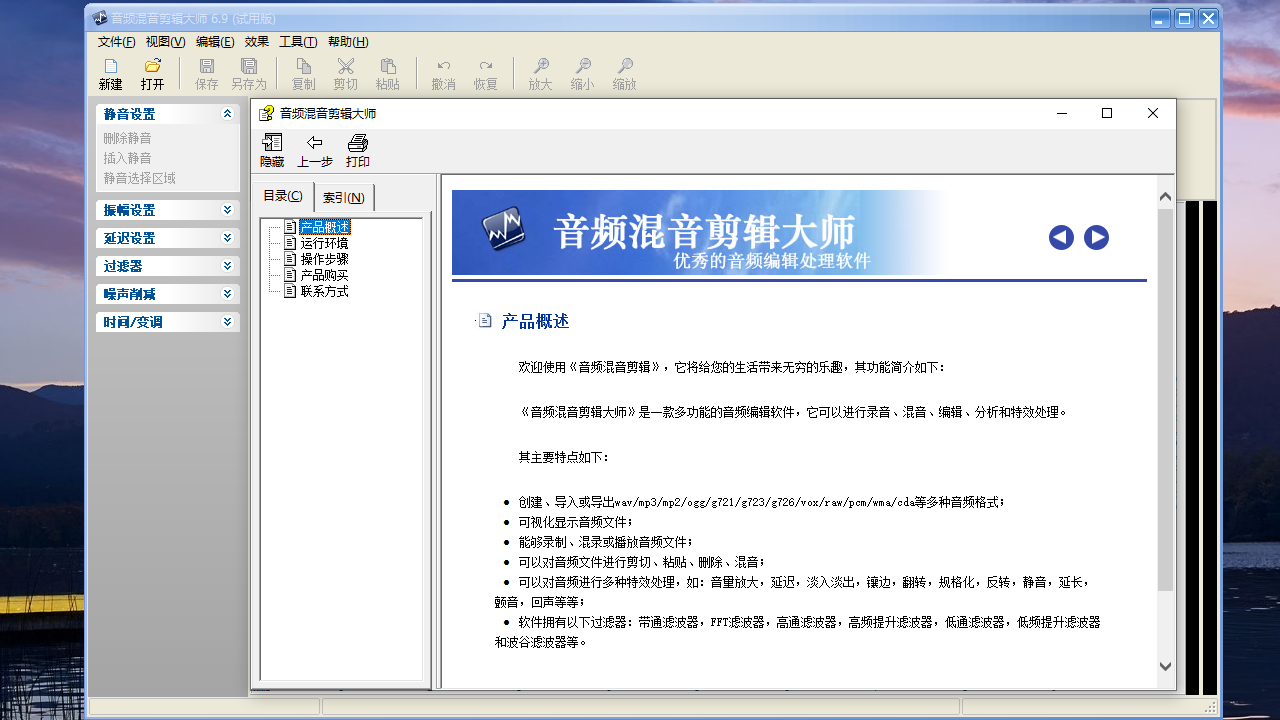Open 产品购买 topic in the tree
Screen dimensions: 1280x720
[x=324, y=275]
